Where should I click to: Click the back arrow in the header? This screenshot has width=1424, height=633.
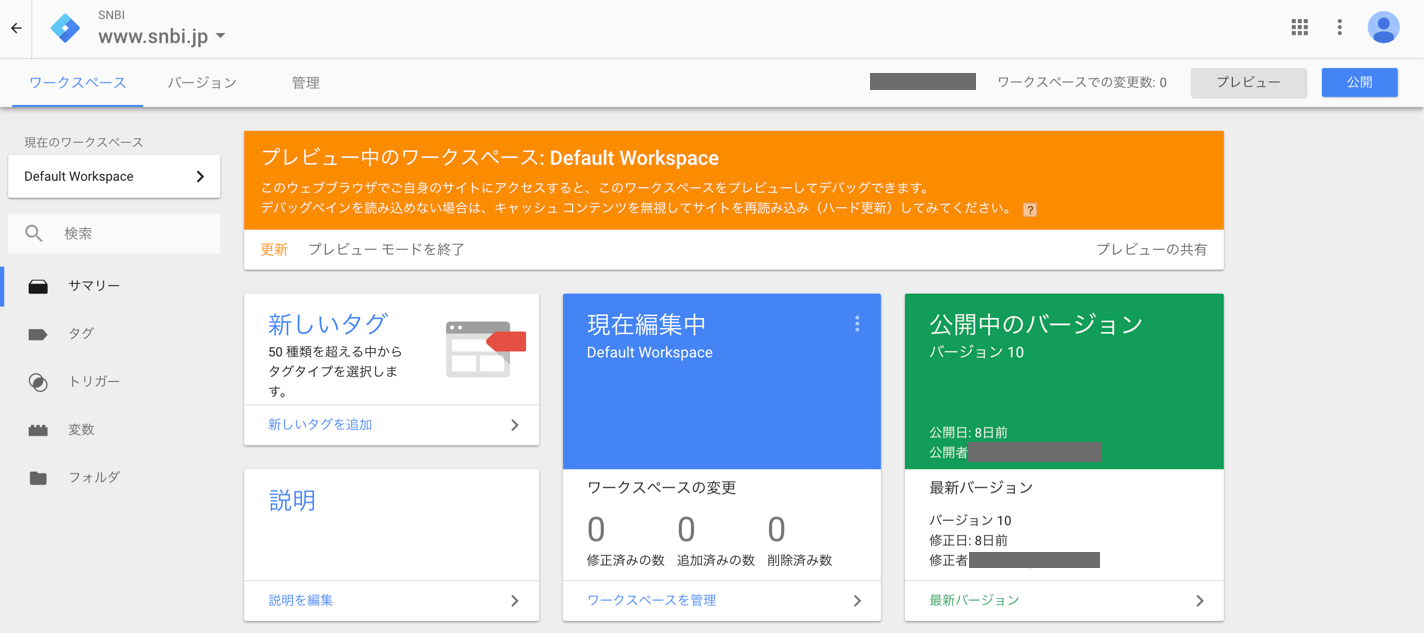[x=16, y=28]
